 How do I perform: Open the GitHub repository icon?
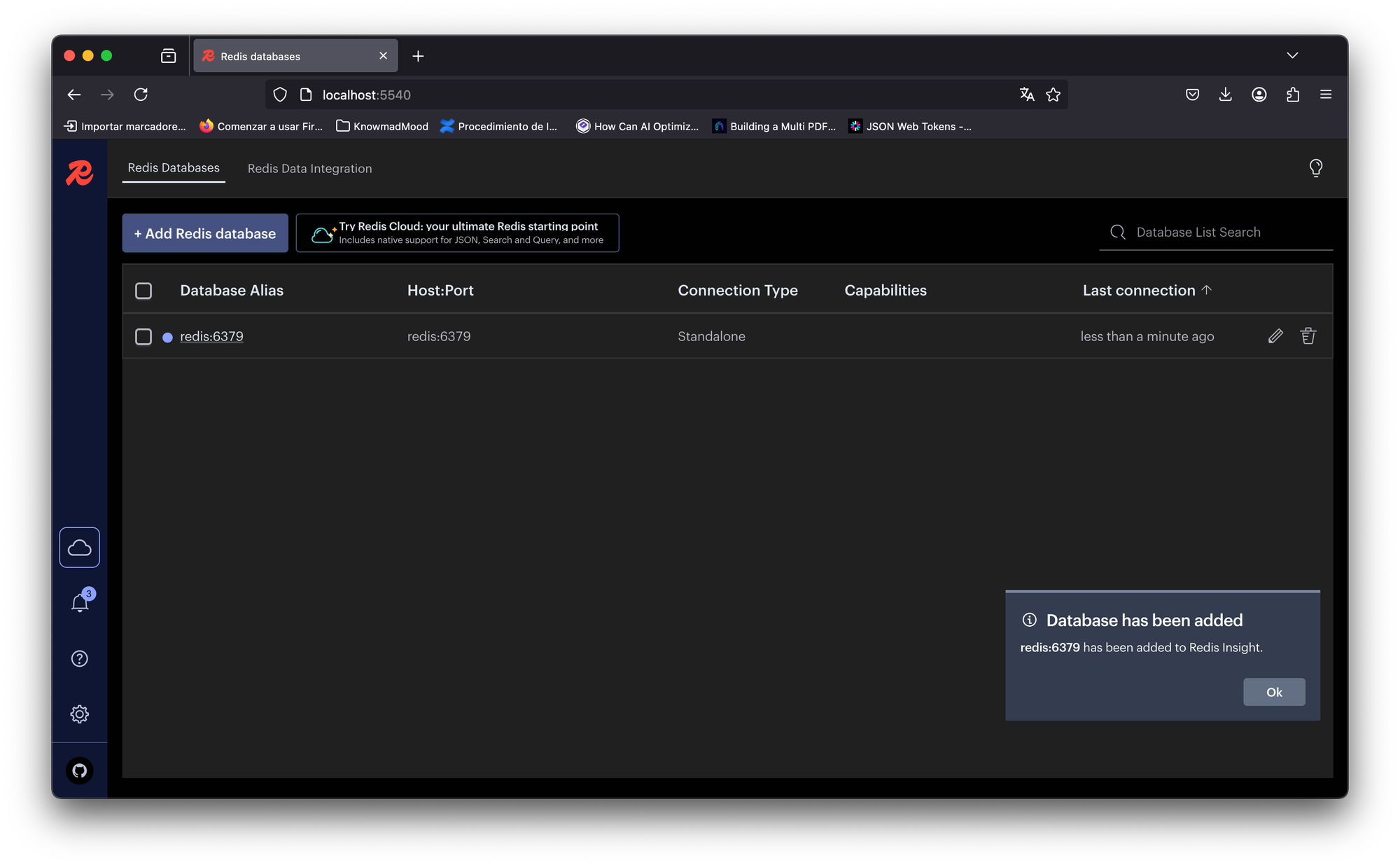[x=80, y=770]
